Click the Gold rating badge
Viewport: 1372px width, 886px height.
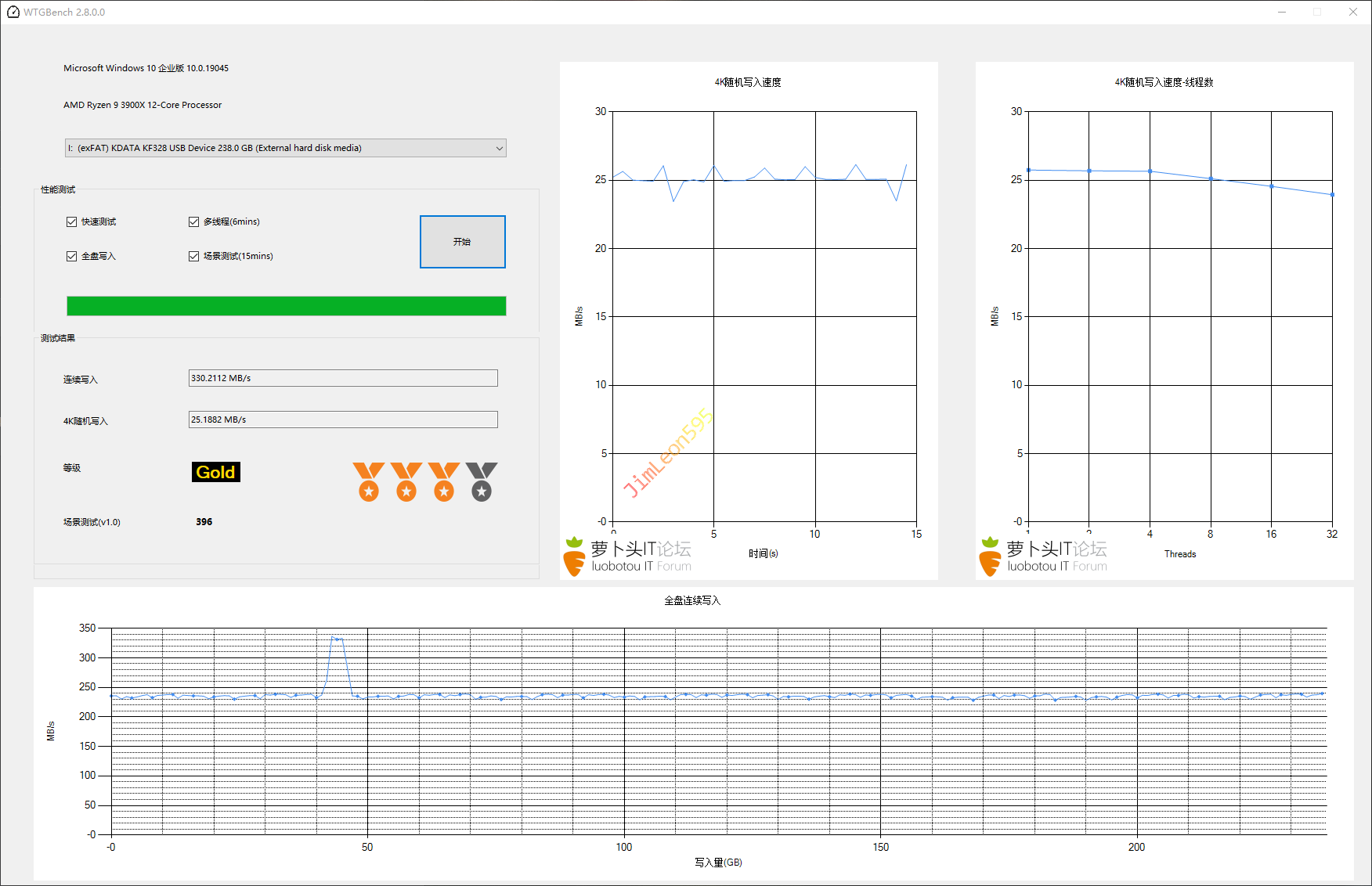coord(215,472)
